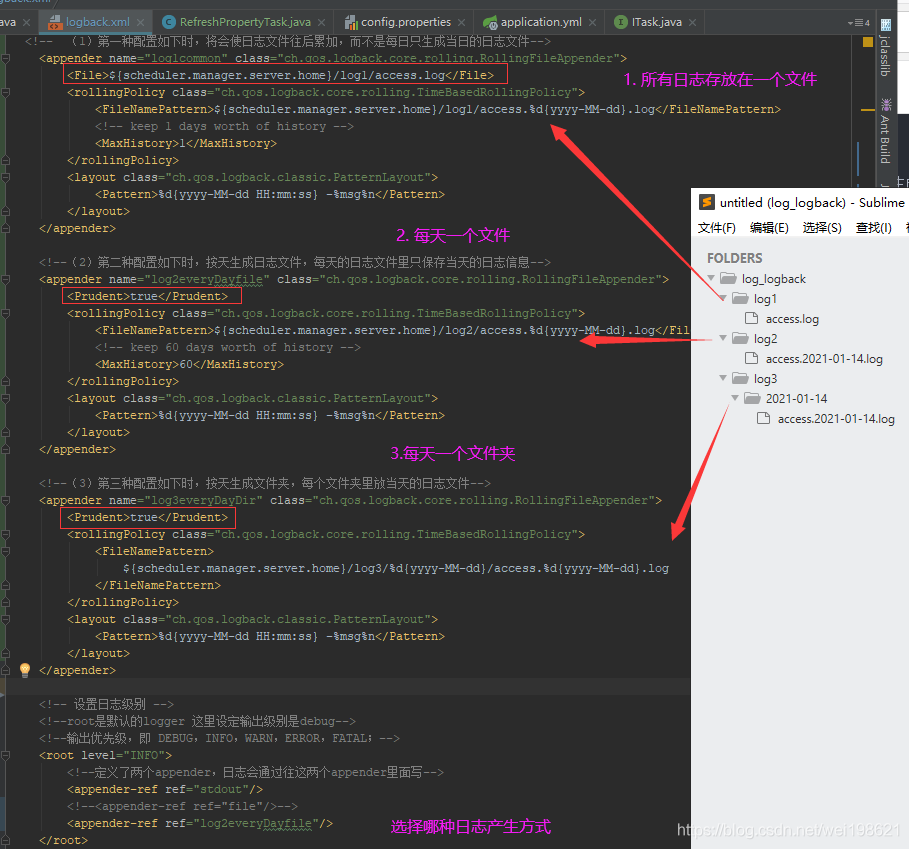This screenshot has width=909, height=849.
Task: Click the <MaxHistory>60</MaxHistory> line
Action: (x=189, y=365)
